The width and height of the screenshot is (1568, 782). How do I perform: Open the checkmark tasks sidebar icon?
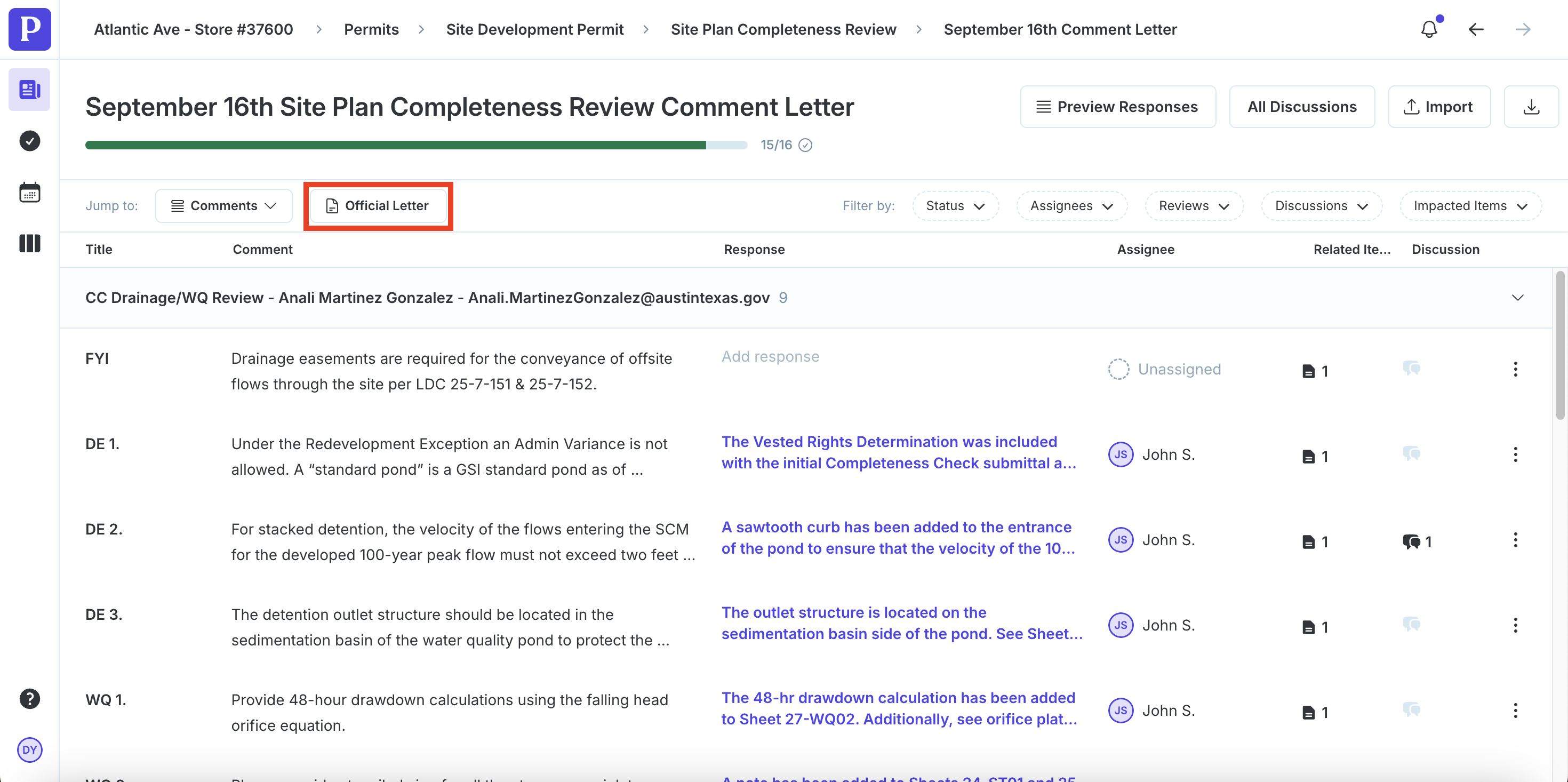click(x=29, y=141)
